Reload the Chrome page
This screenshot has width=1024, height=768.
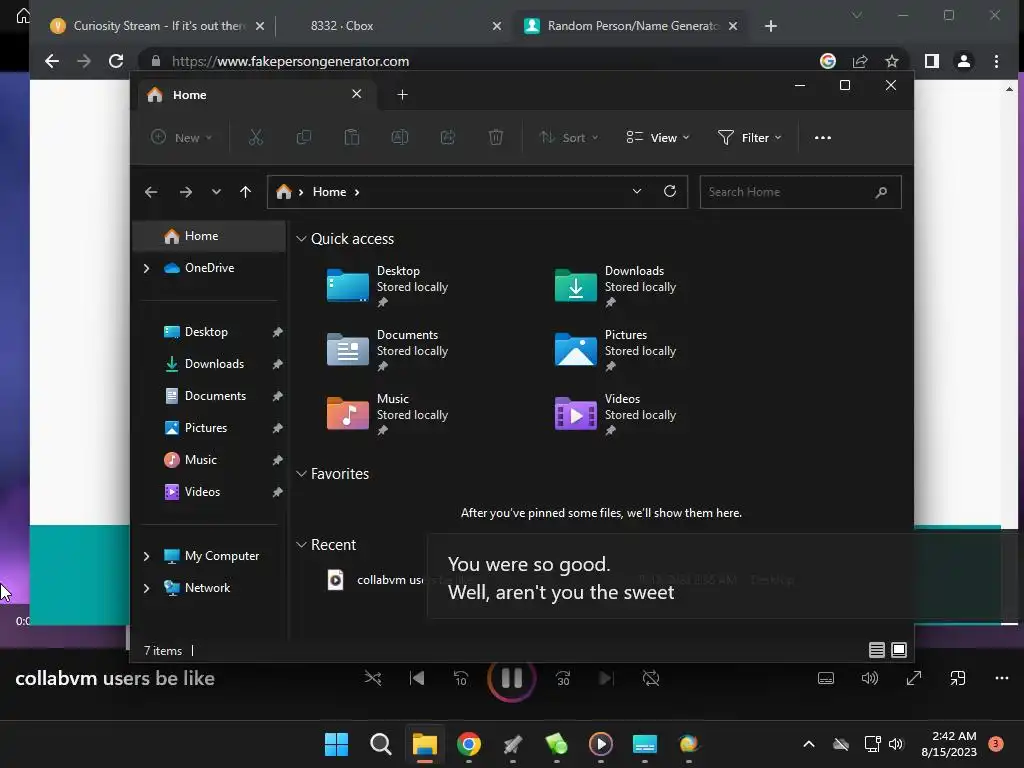tap(116, 61)
